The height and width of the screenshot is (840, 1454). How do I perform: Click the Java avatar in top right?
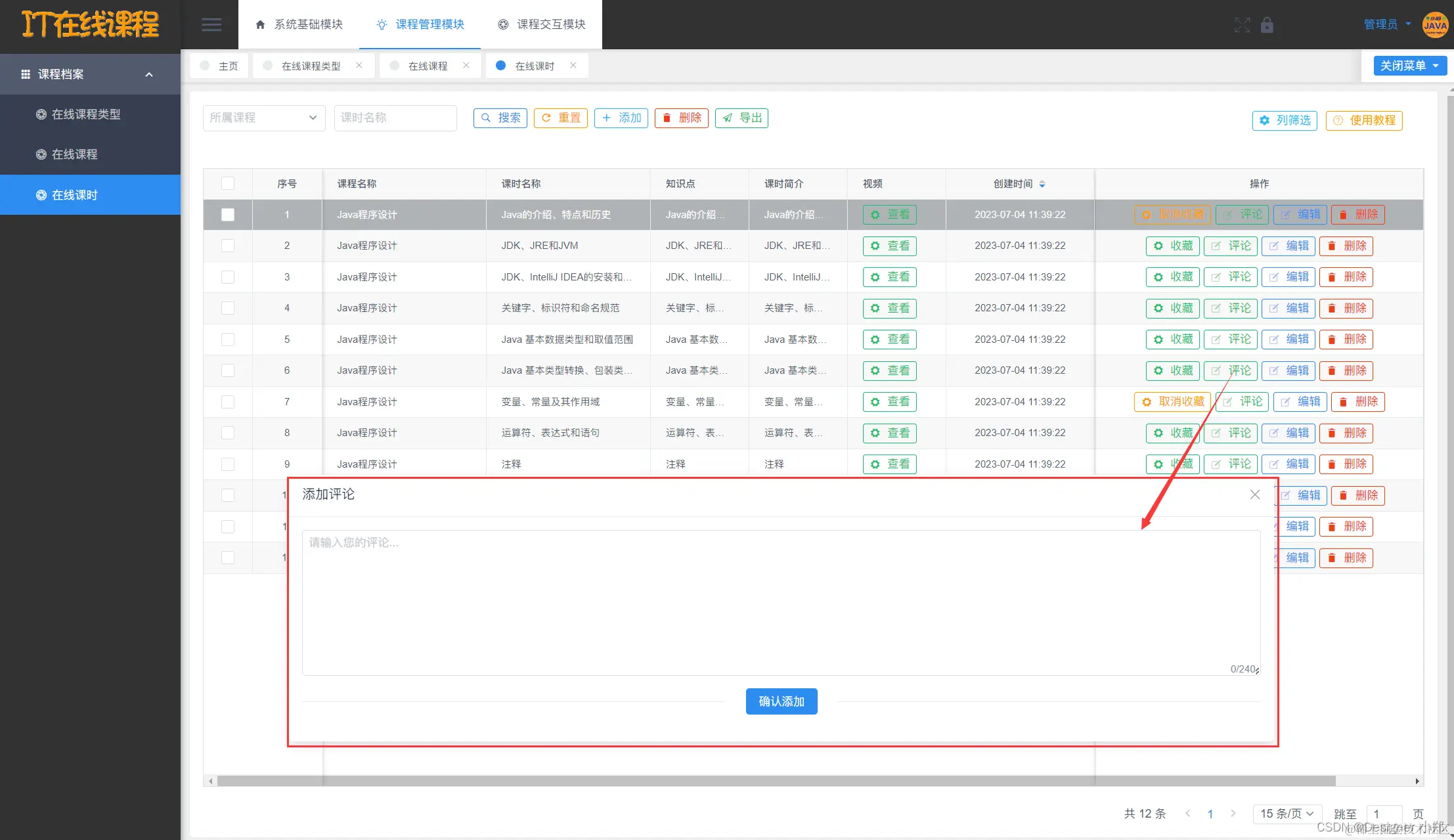tap(1434, 25)
